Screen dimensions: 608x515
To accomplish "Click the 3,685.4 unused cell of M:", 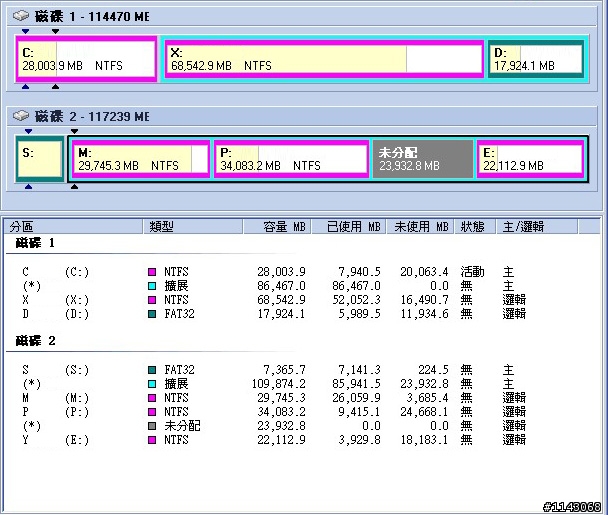I will 427,398.
